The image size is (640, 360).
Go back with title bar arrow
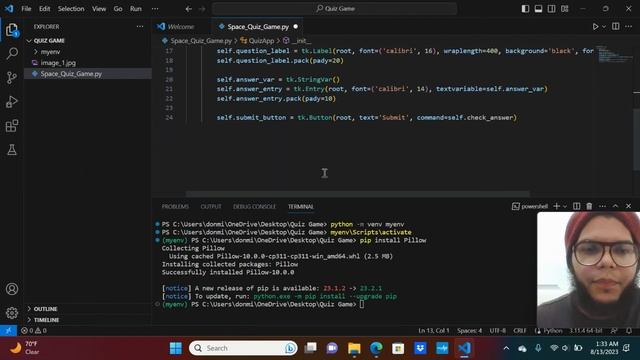(x=189, y=9)
